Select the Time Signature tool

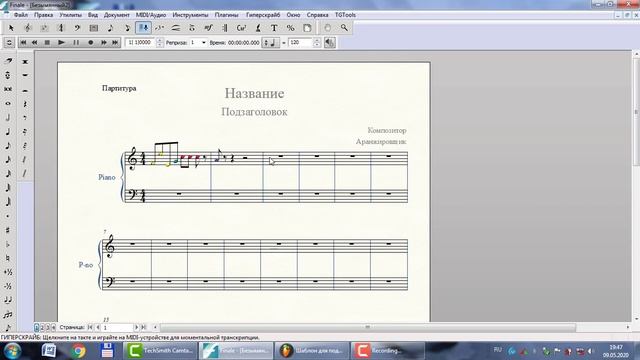pos(60,28)
